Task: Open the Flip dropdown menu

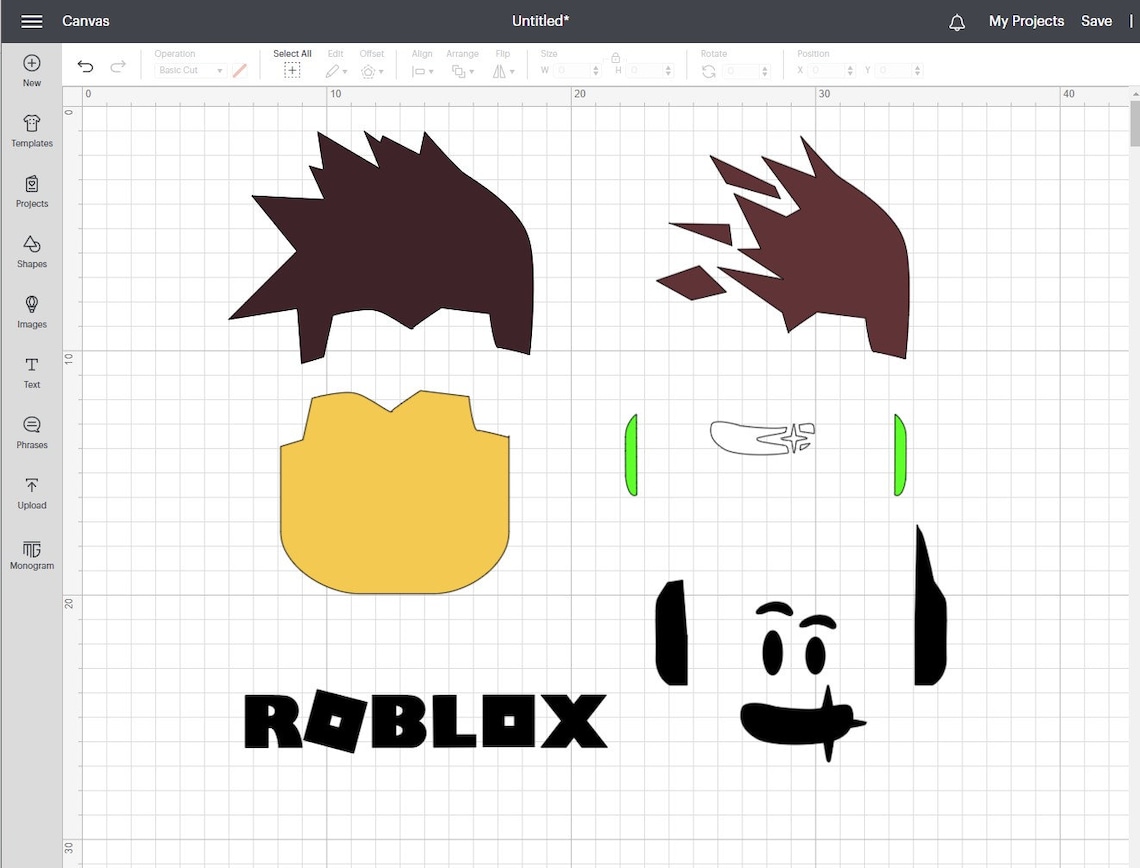Action: pos(503,70)
